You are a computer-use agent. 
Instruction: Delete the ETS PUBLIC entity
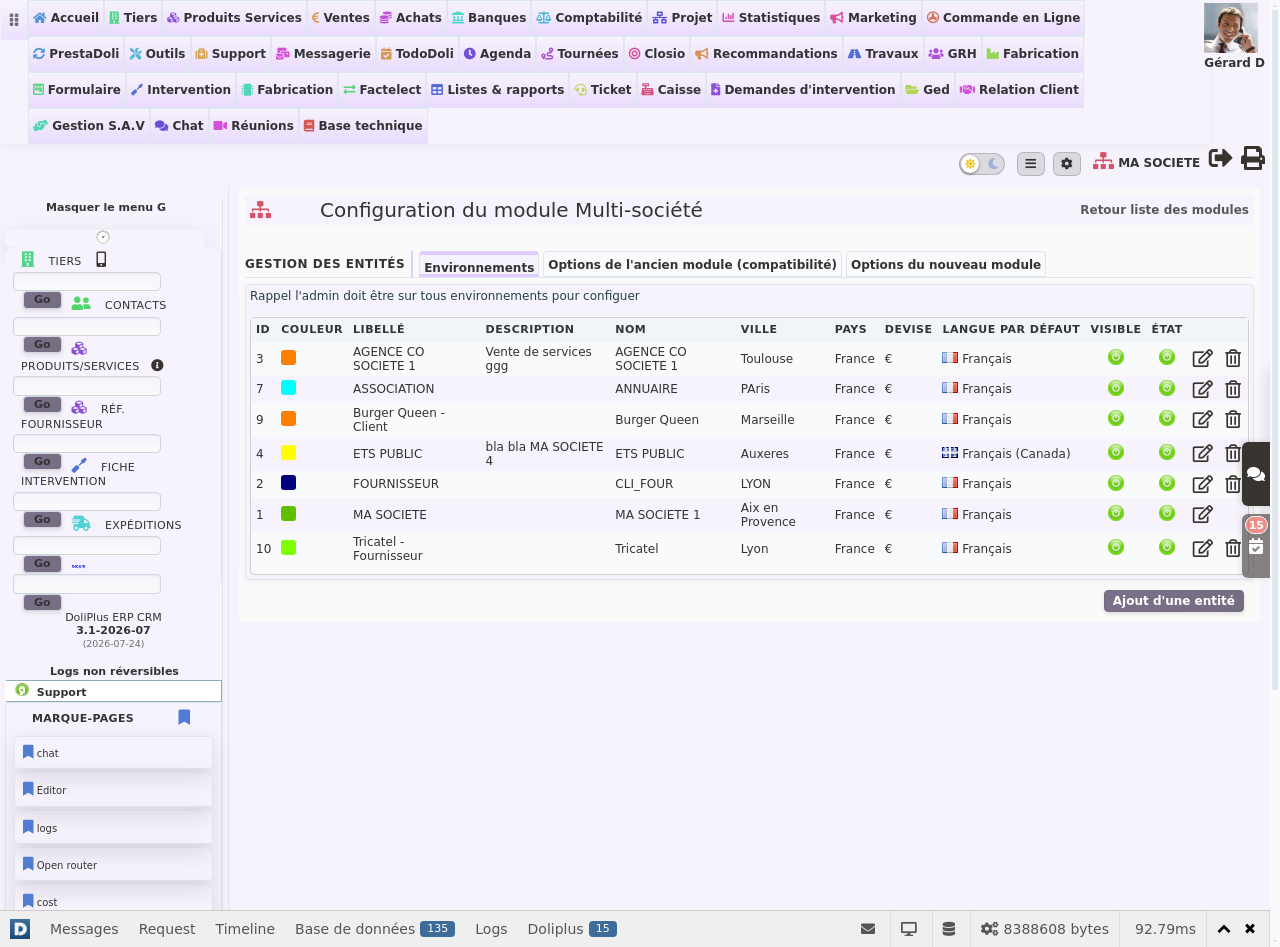1233,453
